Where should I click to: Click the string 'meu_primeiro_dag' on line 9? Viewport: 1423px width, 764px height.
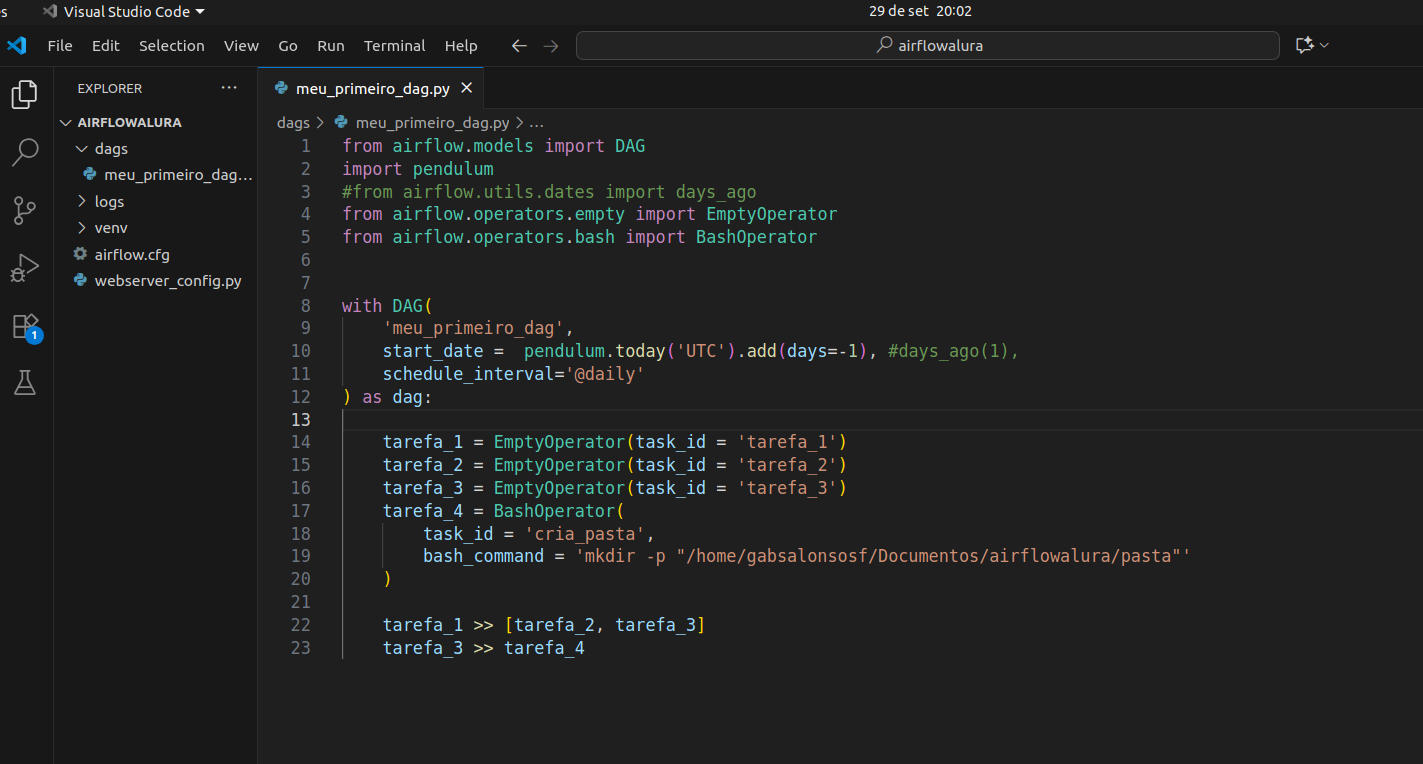pos(473,328)
